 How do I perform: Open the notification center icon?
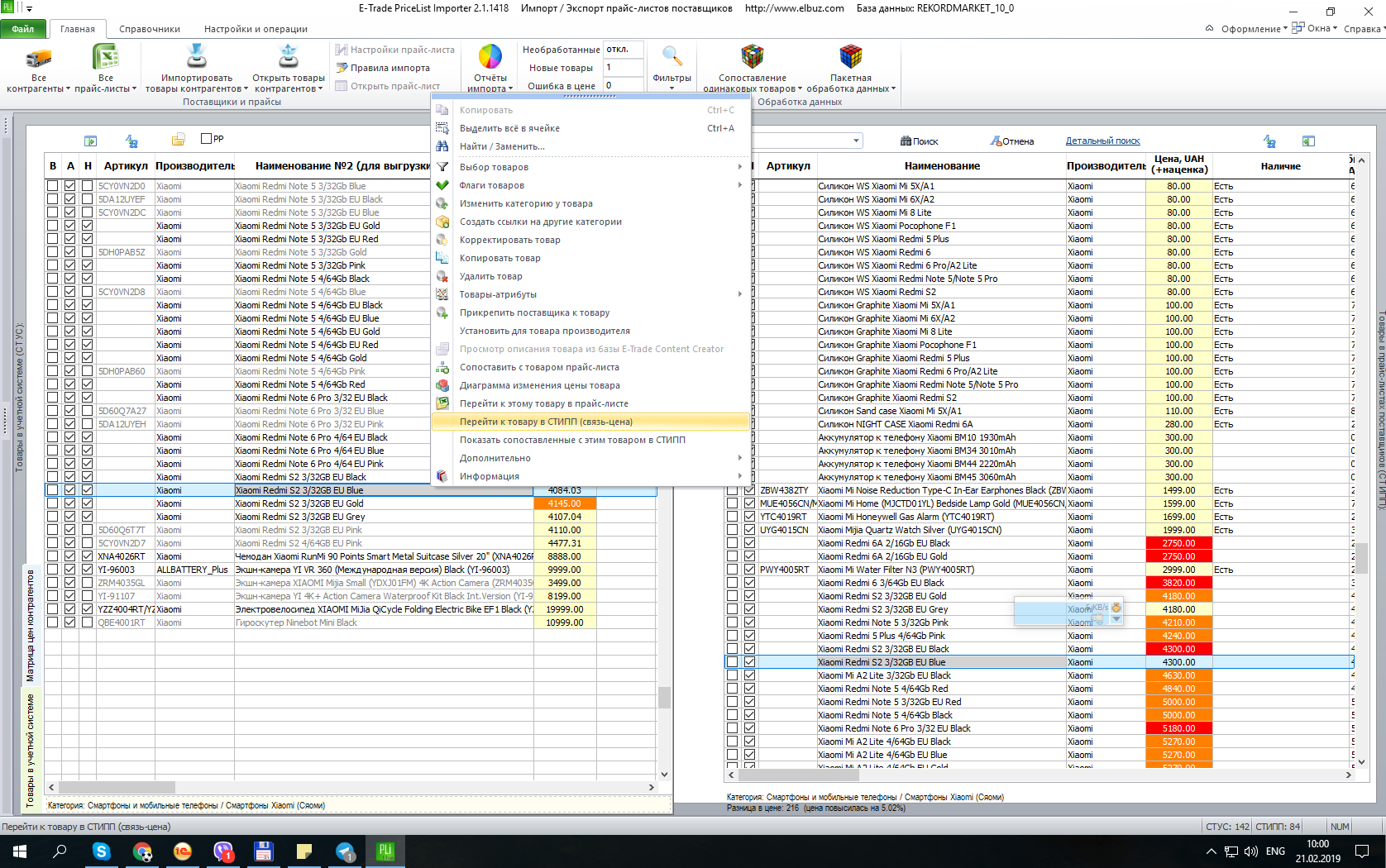tap(1362, 851)
